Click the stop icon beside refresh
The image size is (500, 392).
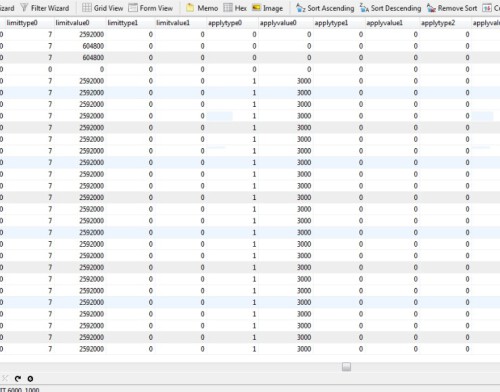(x=30, y=378)
